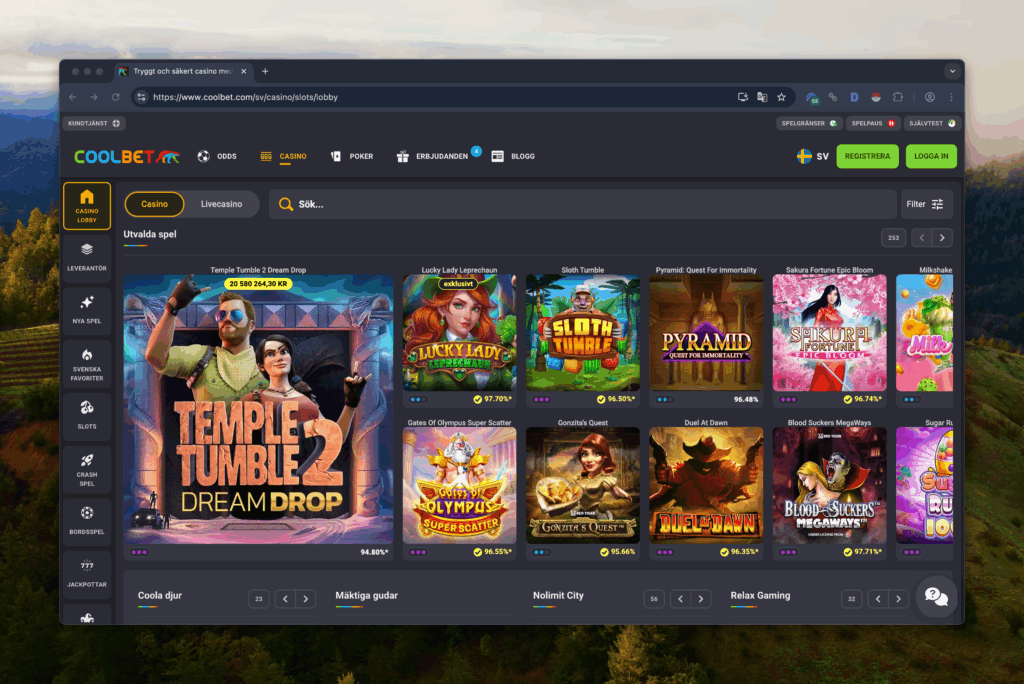Open Svenska Favoriter category
Screen dimensions: 1024x684
pos(87,363)
